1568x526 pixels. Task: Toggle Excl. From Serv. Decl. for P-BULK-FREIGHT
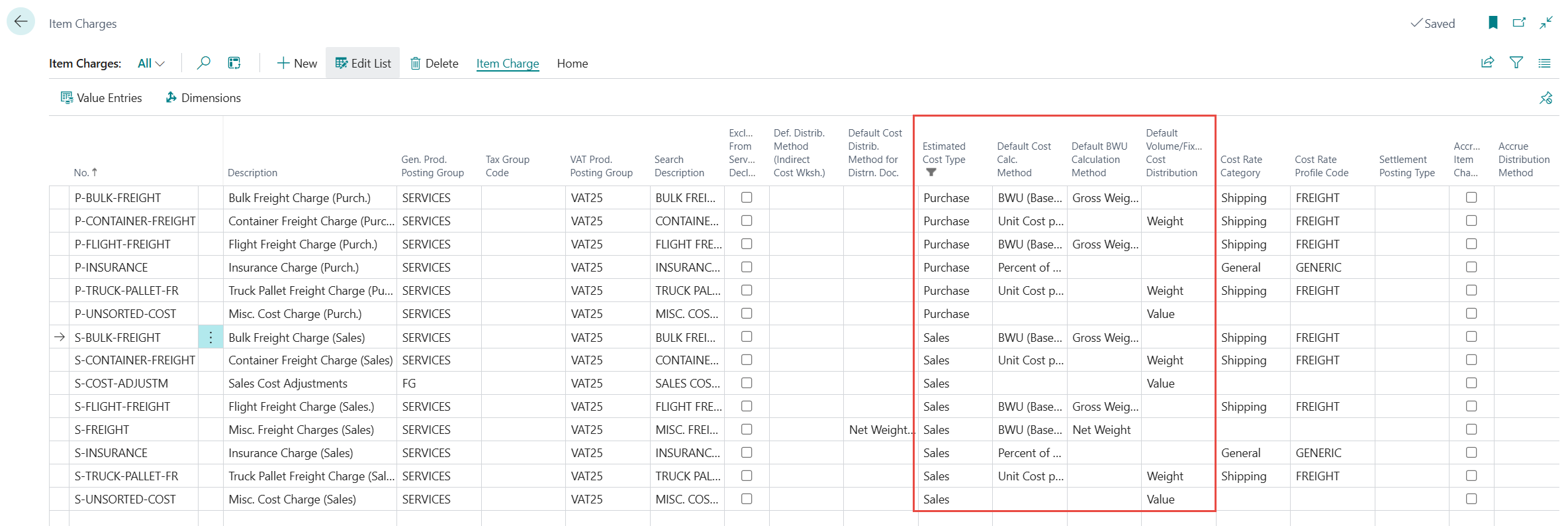747,197
